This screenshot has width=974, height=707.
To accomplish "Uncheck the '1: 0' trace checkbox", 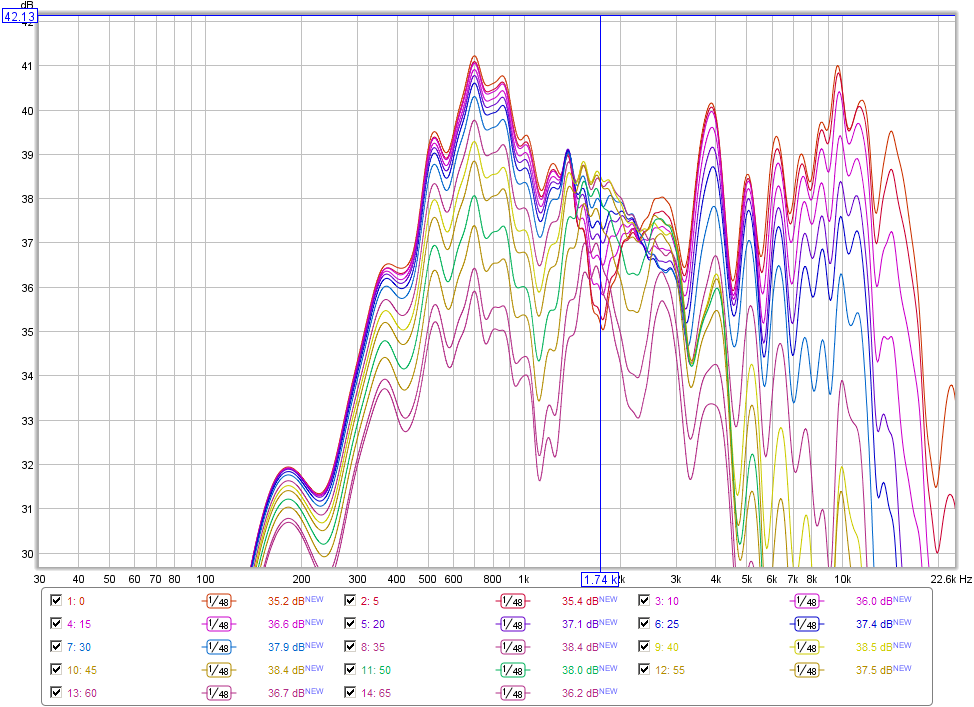I will tap(56, 600).
